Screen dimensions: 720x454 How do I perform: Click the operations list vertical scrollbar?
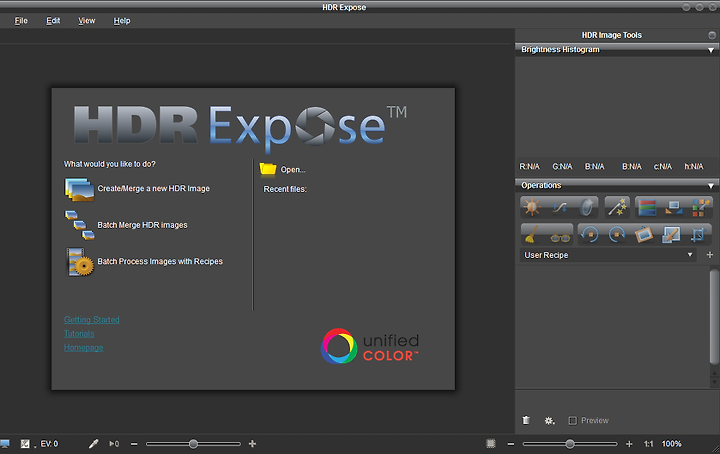click(x=714, y=317)
